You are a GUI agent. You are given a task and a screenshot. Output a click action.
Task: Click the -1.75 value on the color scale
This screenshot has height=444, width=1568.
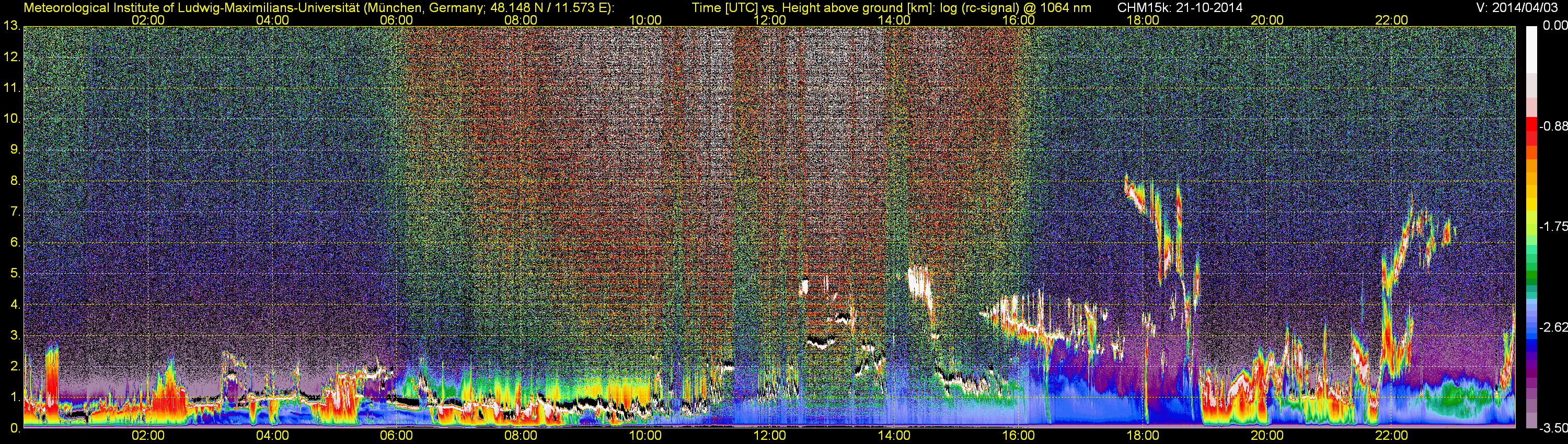(x=1553, y=226)
